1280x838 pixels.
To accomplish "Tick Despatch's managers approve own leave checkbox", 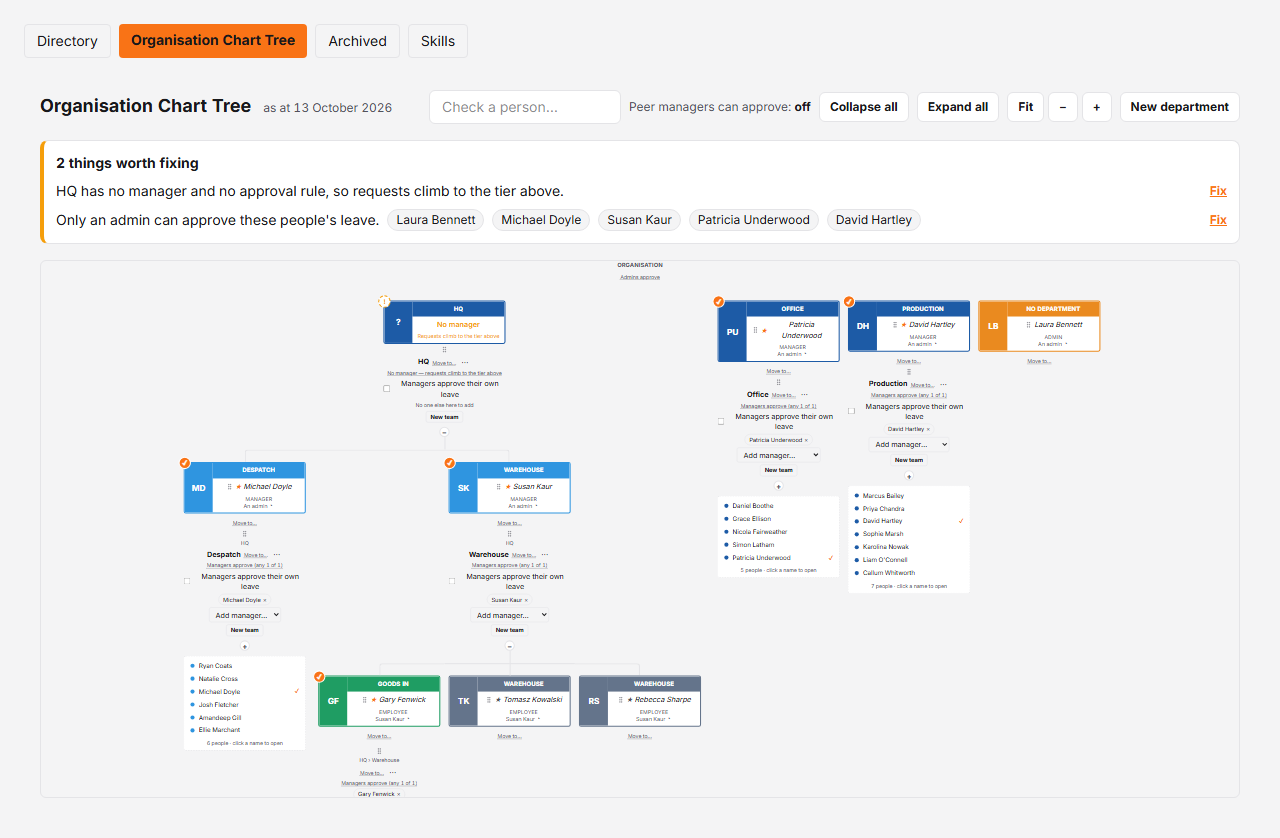I will pos(187,581).
